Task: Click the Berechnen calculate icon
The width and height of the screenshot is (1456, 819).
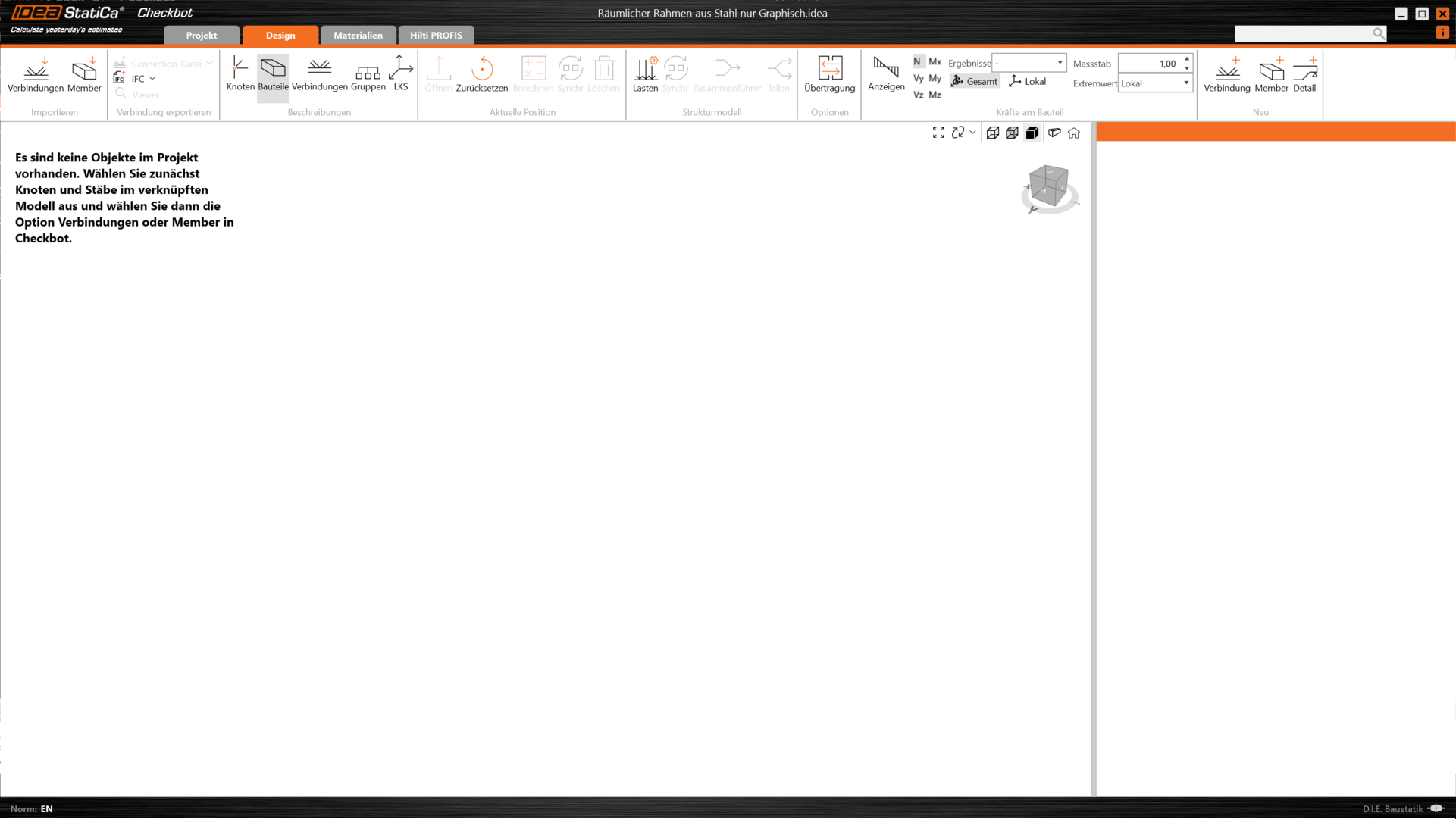Action: coord(533,74)
